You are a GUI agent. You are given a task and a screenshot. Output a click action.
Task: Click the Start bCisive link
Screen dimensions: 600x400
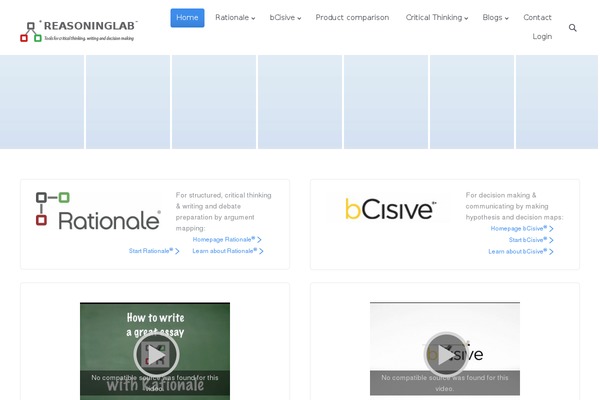[531, 240]
